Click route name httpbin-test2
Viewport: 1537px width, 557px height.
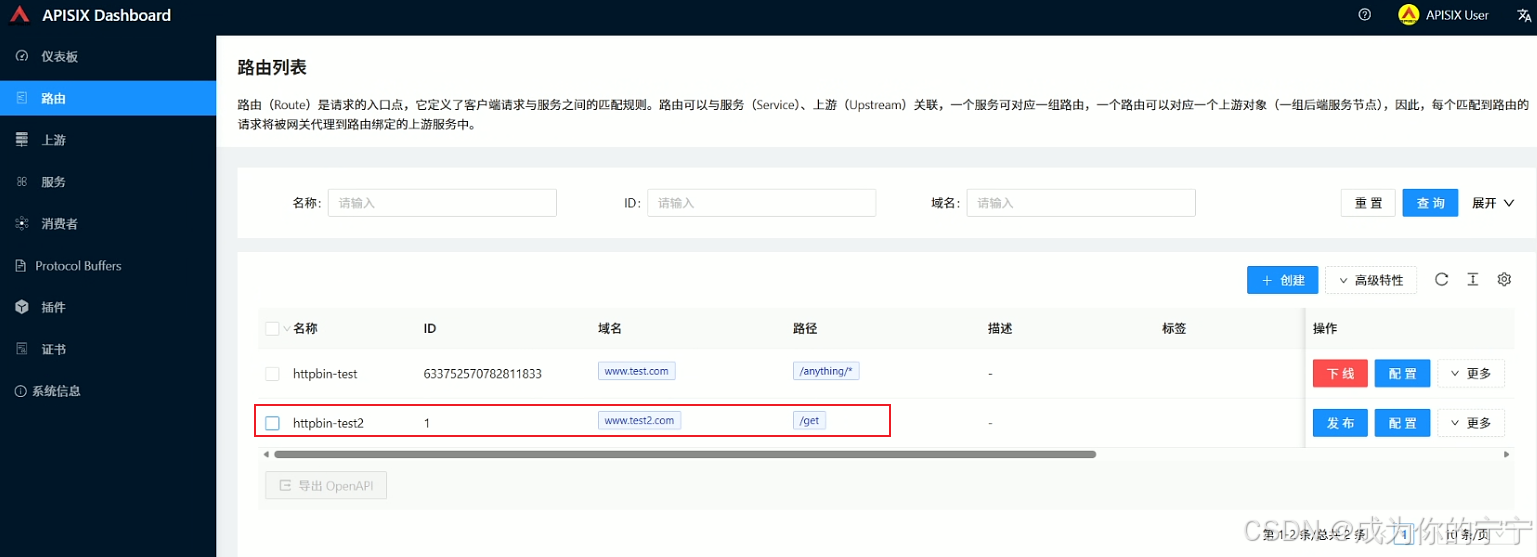tap(328, 423)
